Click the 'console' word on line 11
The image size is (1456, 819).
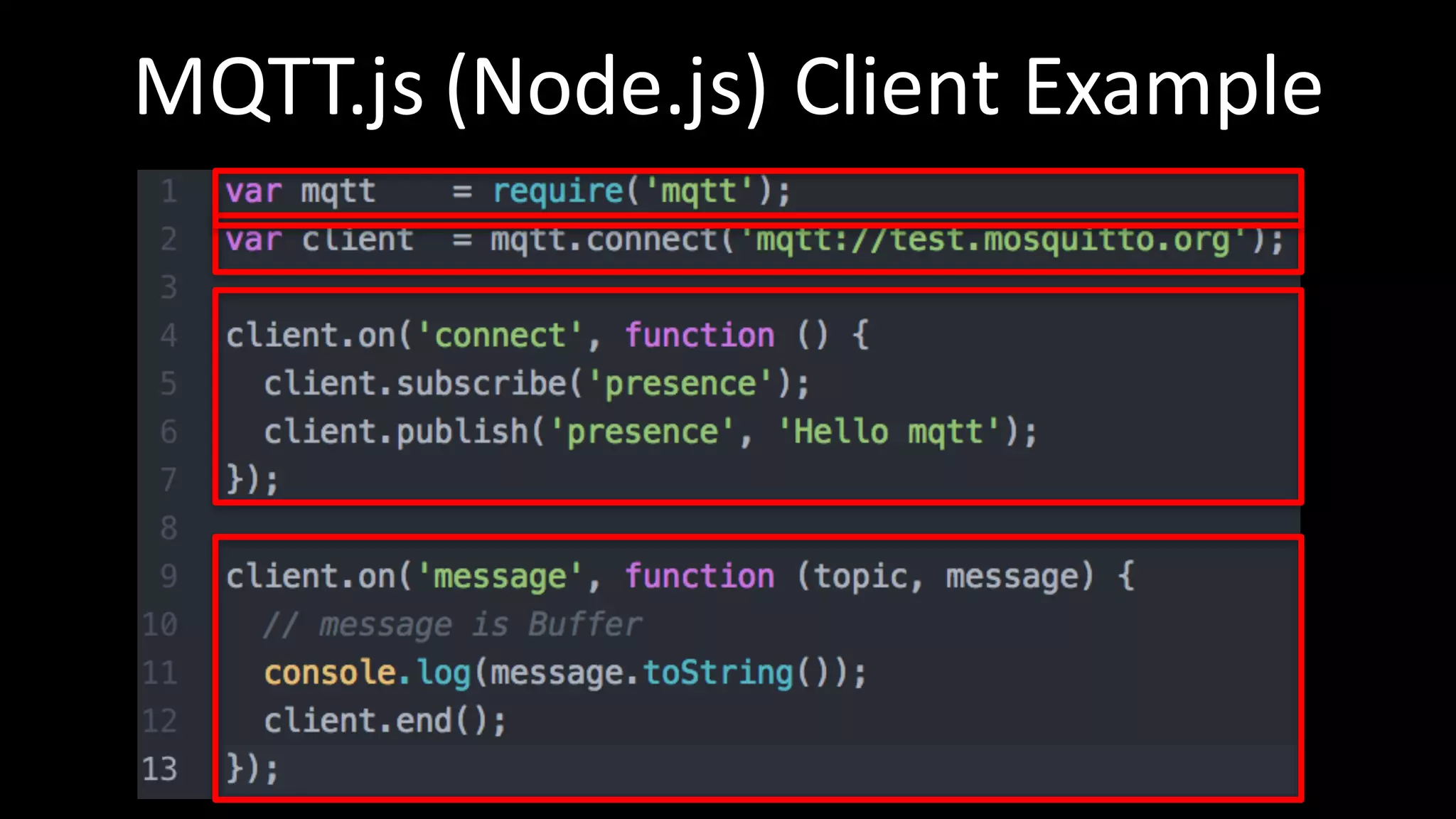pyautogui.click(x=329, y=673)
